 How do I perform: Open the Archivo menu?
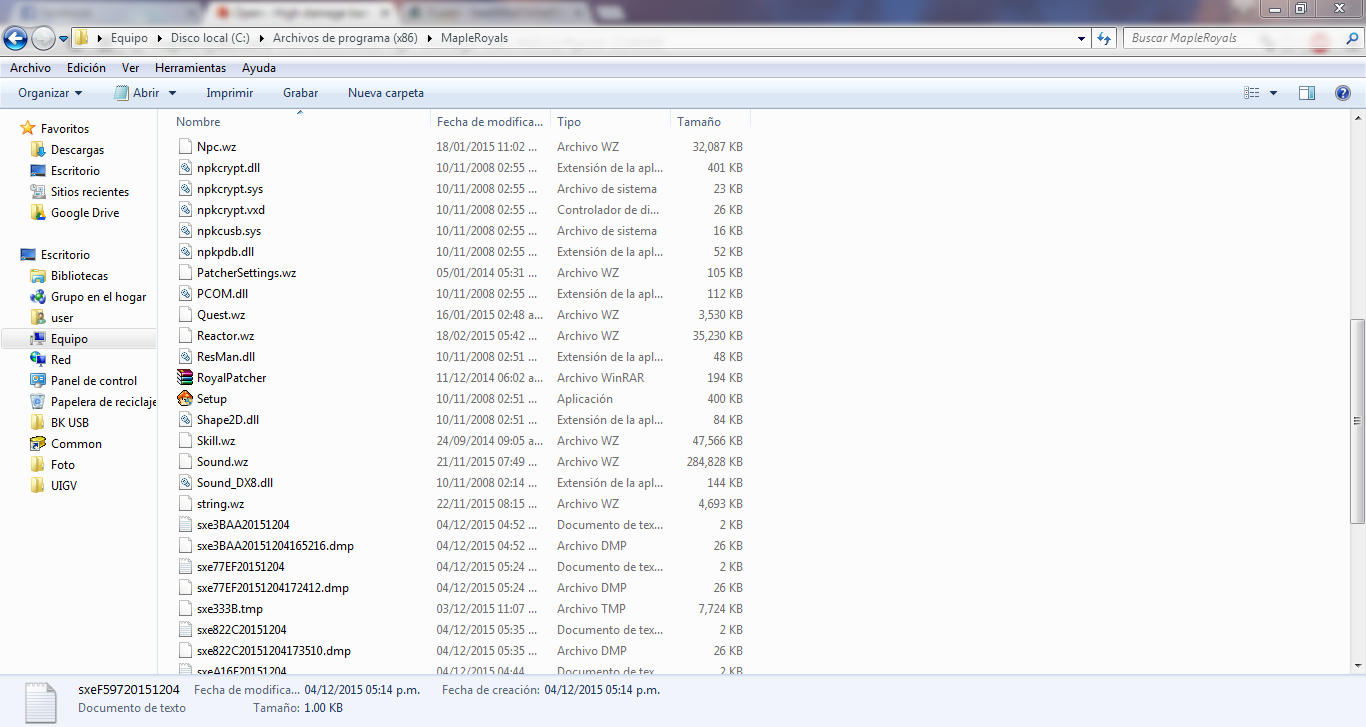30,68
